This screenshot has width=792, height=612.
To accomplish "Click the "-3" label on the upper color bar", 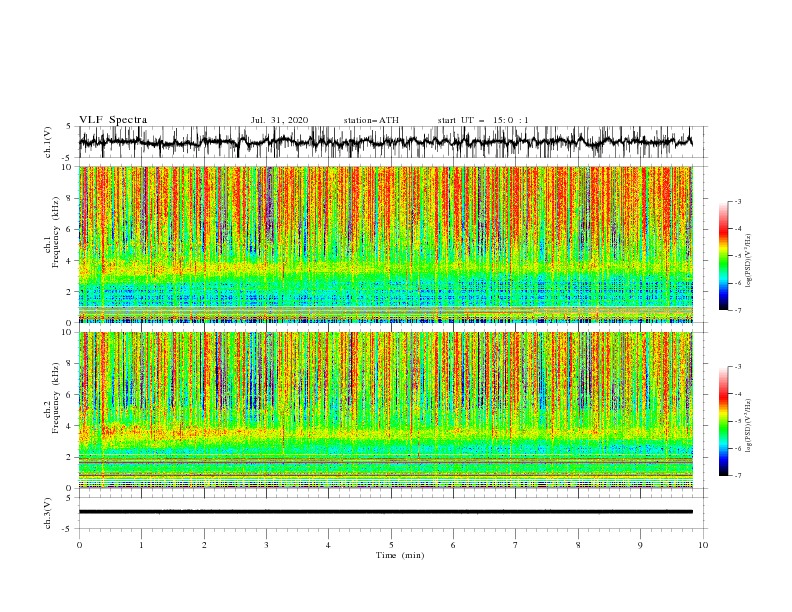I will pos(738,201).
